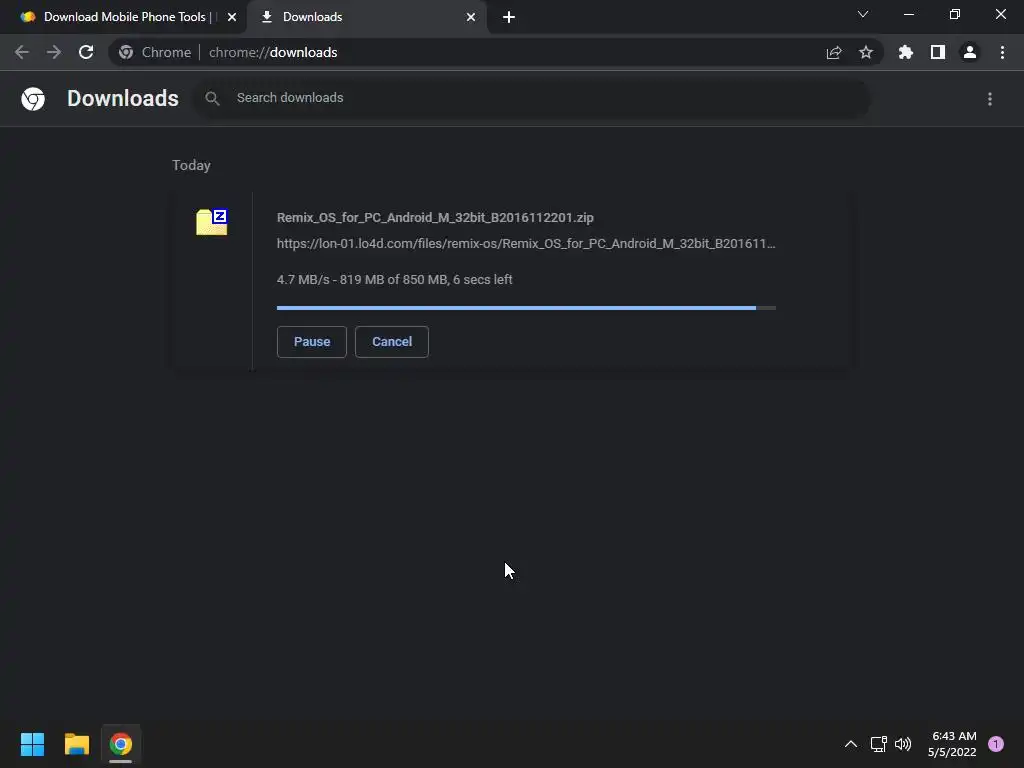Open Chrome's main three-dot menu
Screen dimensions: 1024x768
[1002, 52]
